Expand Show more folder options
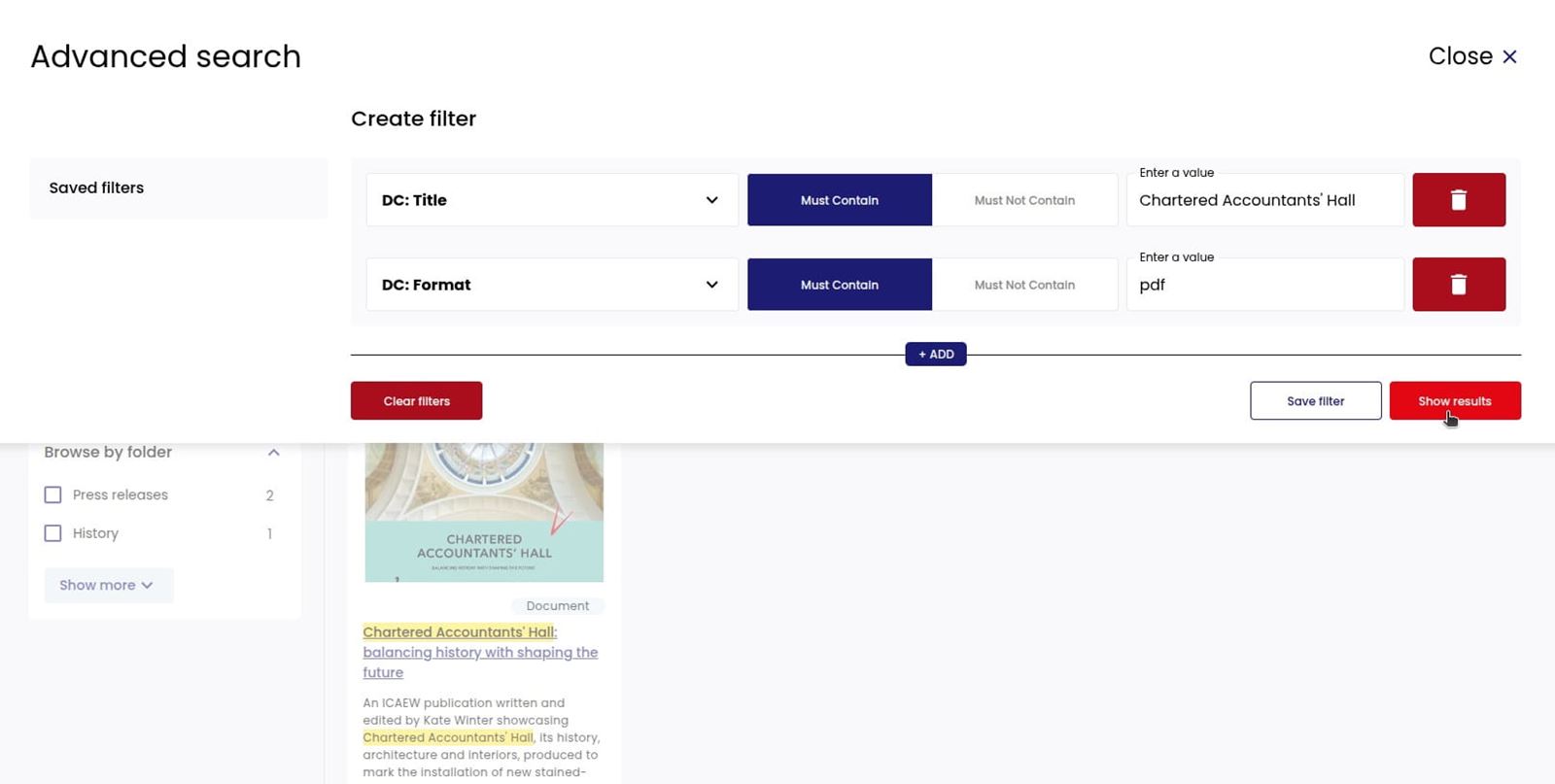 pos(108,585)
